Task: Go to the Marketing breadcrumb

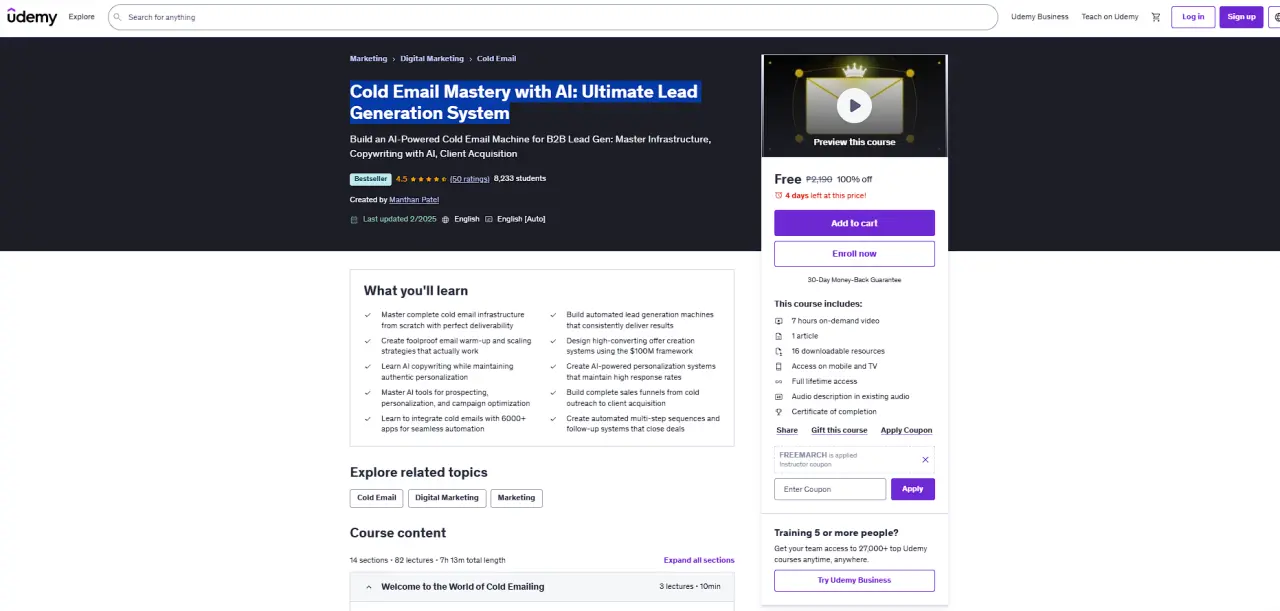Action: [368, 59]
